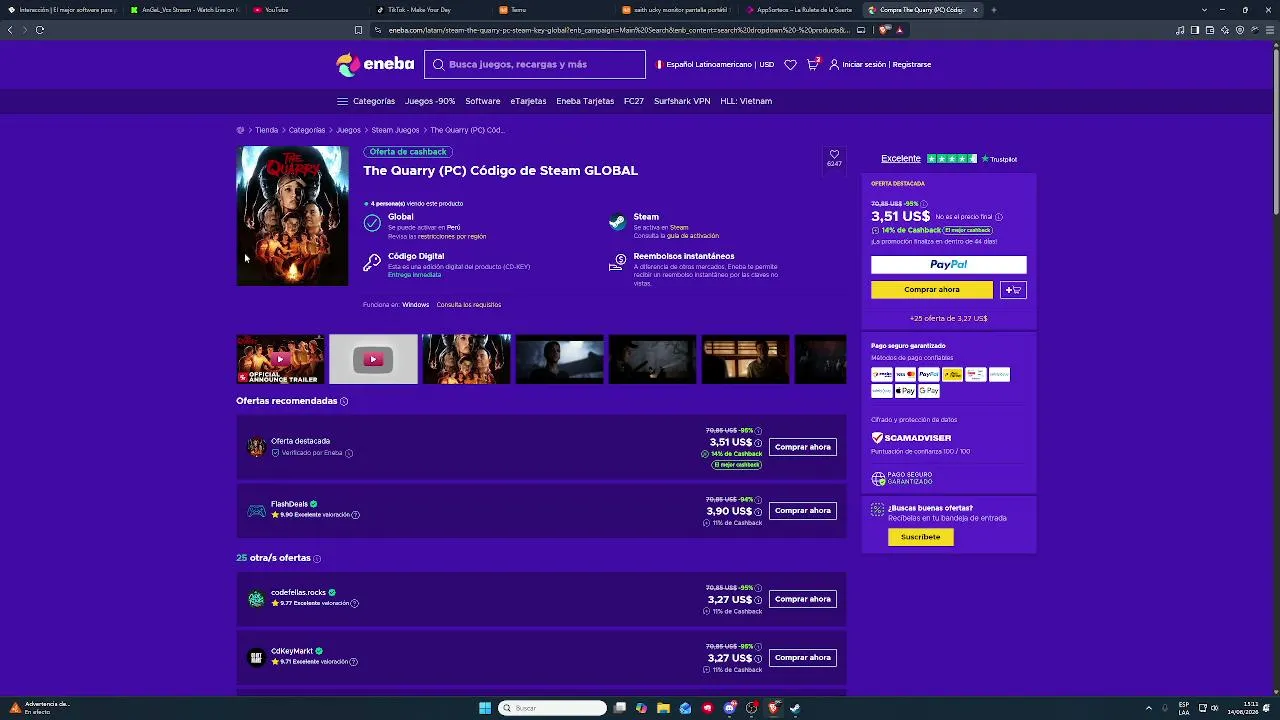The height and width of the screenshot is (720, 1280).
Task: Open language and currency selector
Action: point(715,64)
